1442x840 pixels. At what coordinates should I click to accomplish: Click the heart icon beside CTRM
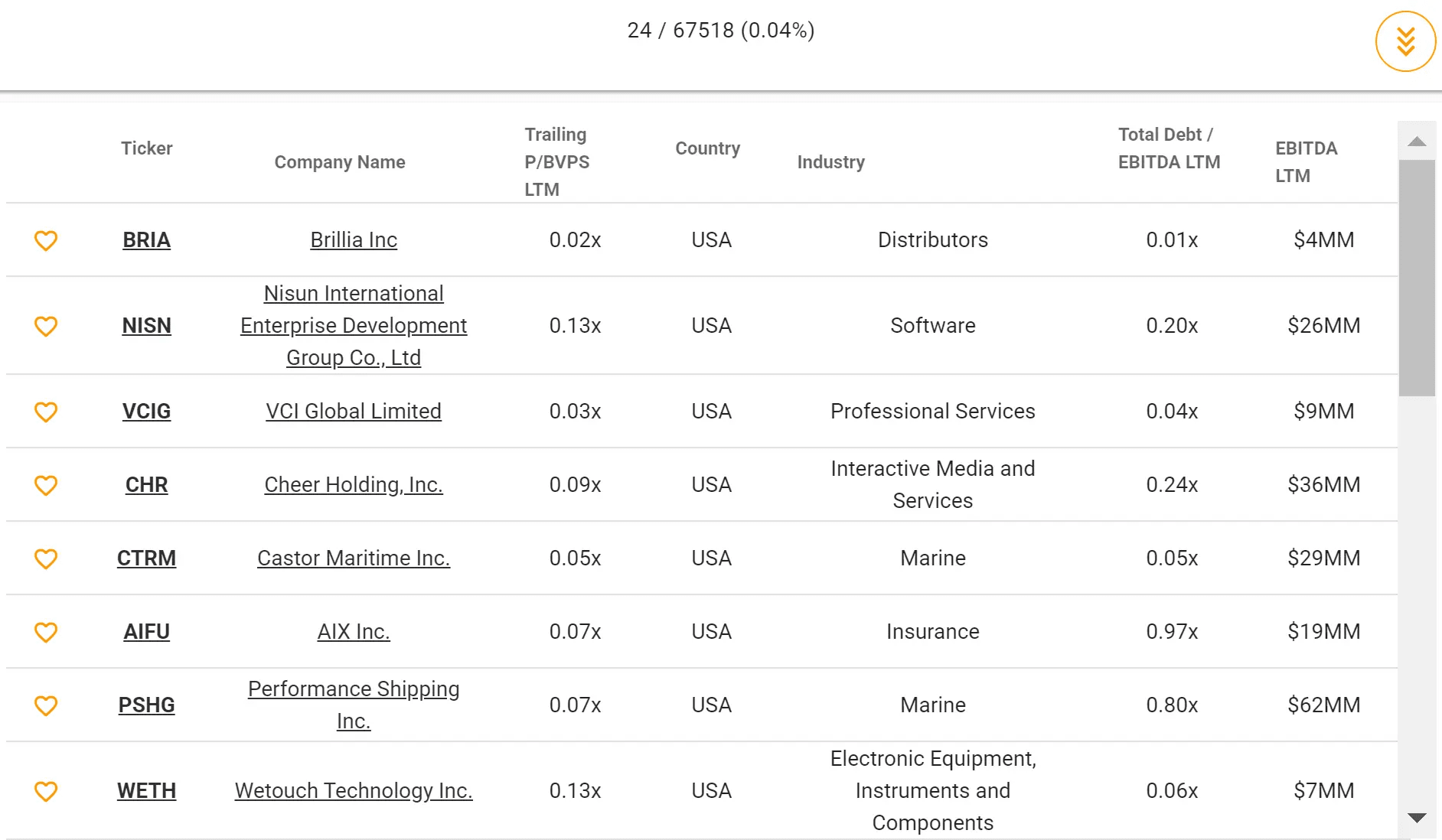point(46,558)
